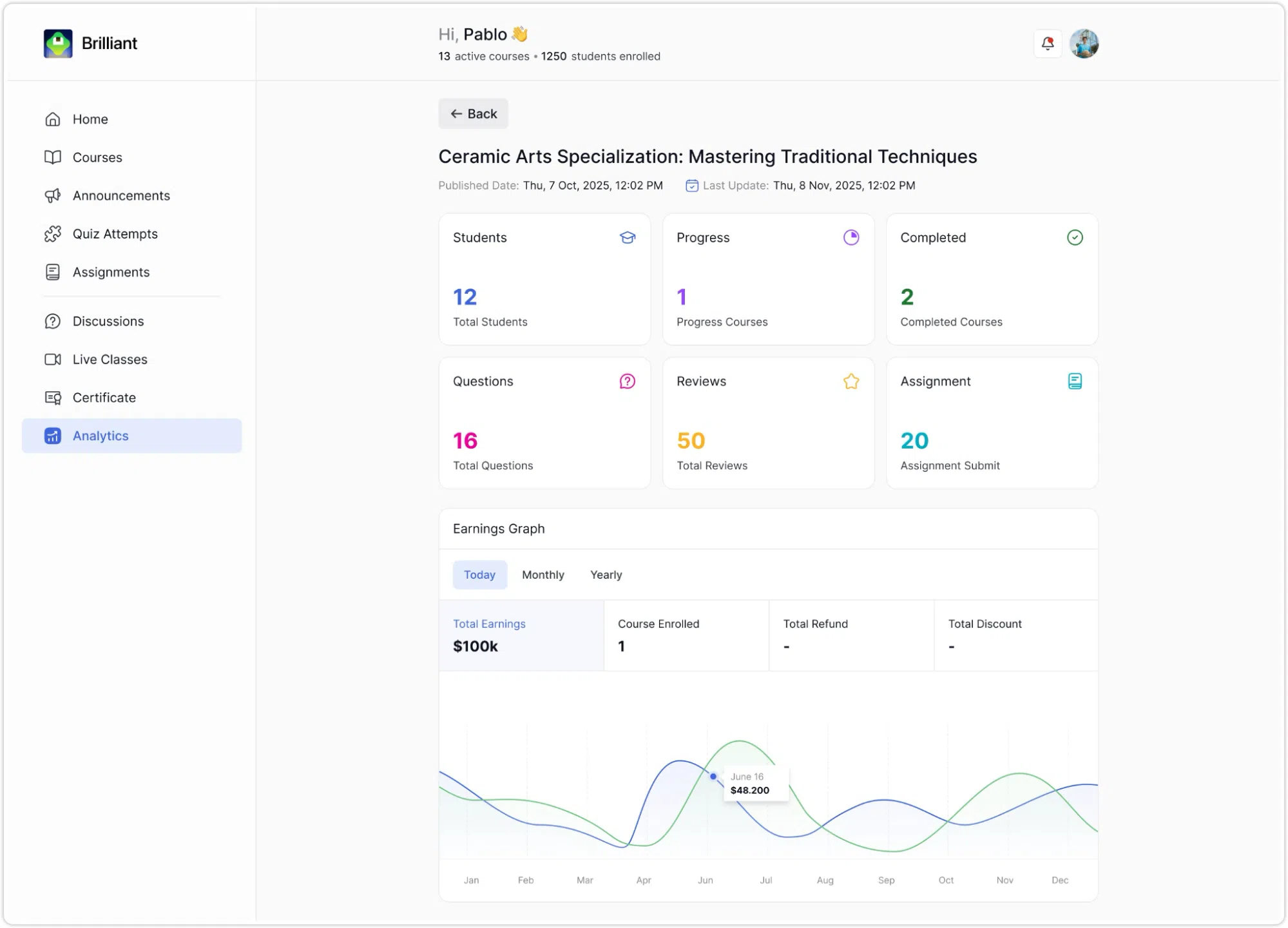Click the Courses book icon
This screenshot has width=1288, height=928.
pyautogui.click(x=53, y=157)
